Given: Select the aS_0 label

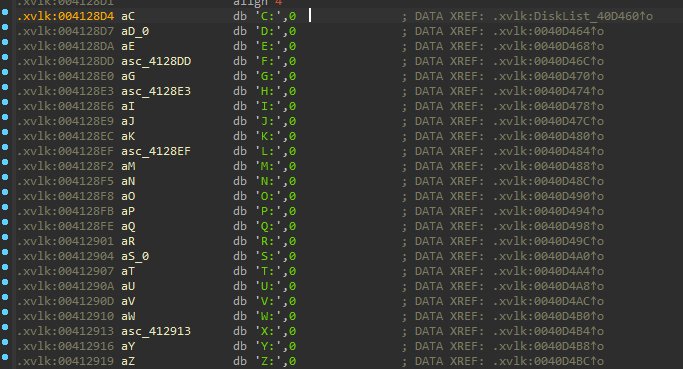Looking at the screenshot, I should coord(135,256).
